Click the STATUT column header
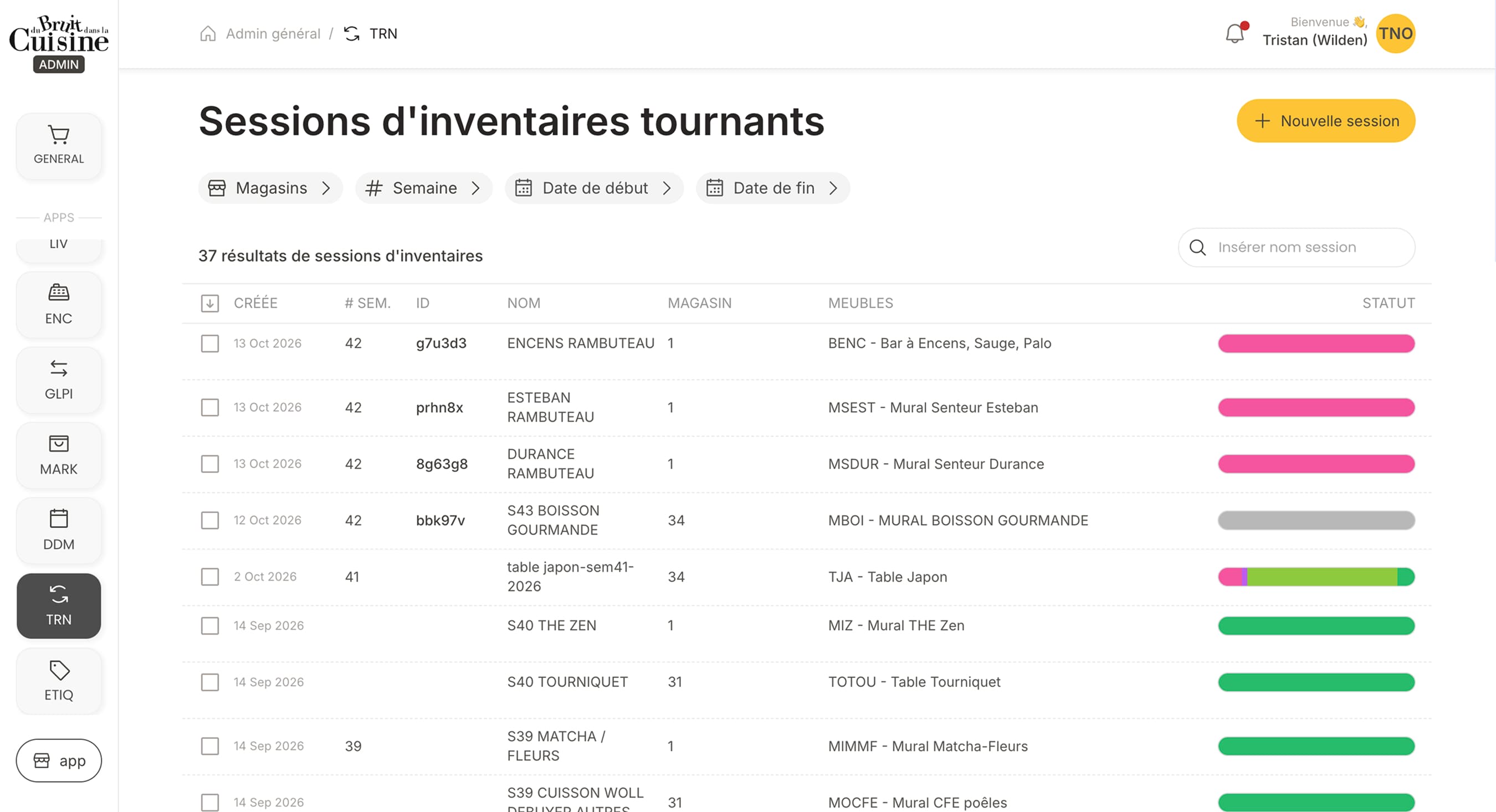 point(1389,303)
